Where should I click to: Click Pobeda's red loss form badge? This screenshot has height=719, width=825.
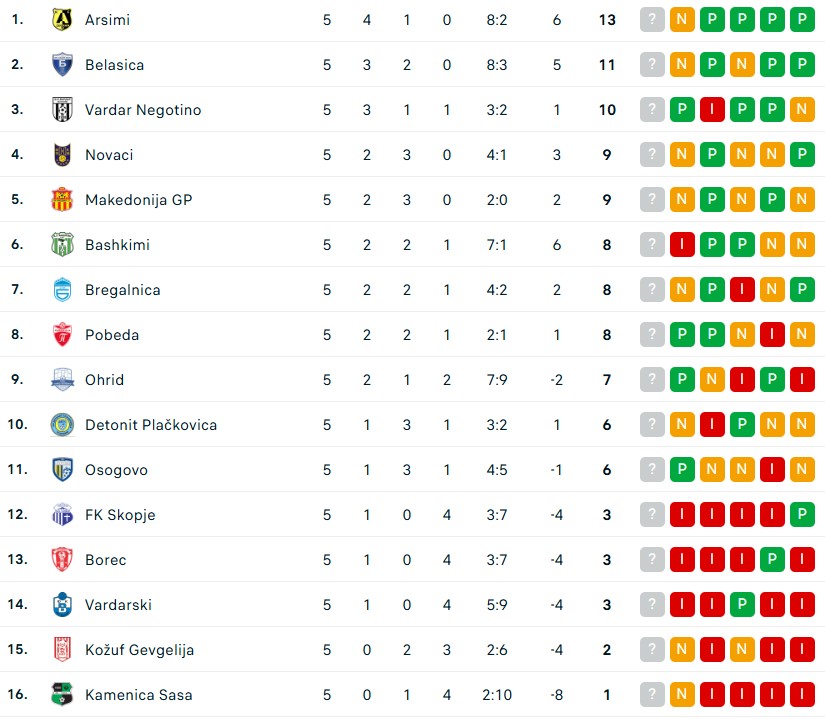coord(772,335)
